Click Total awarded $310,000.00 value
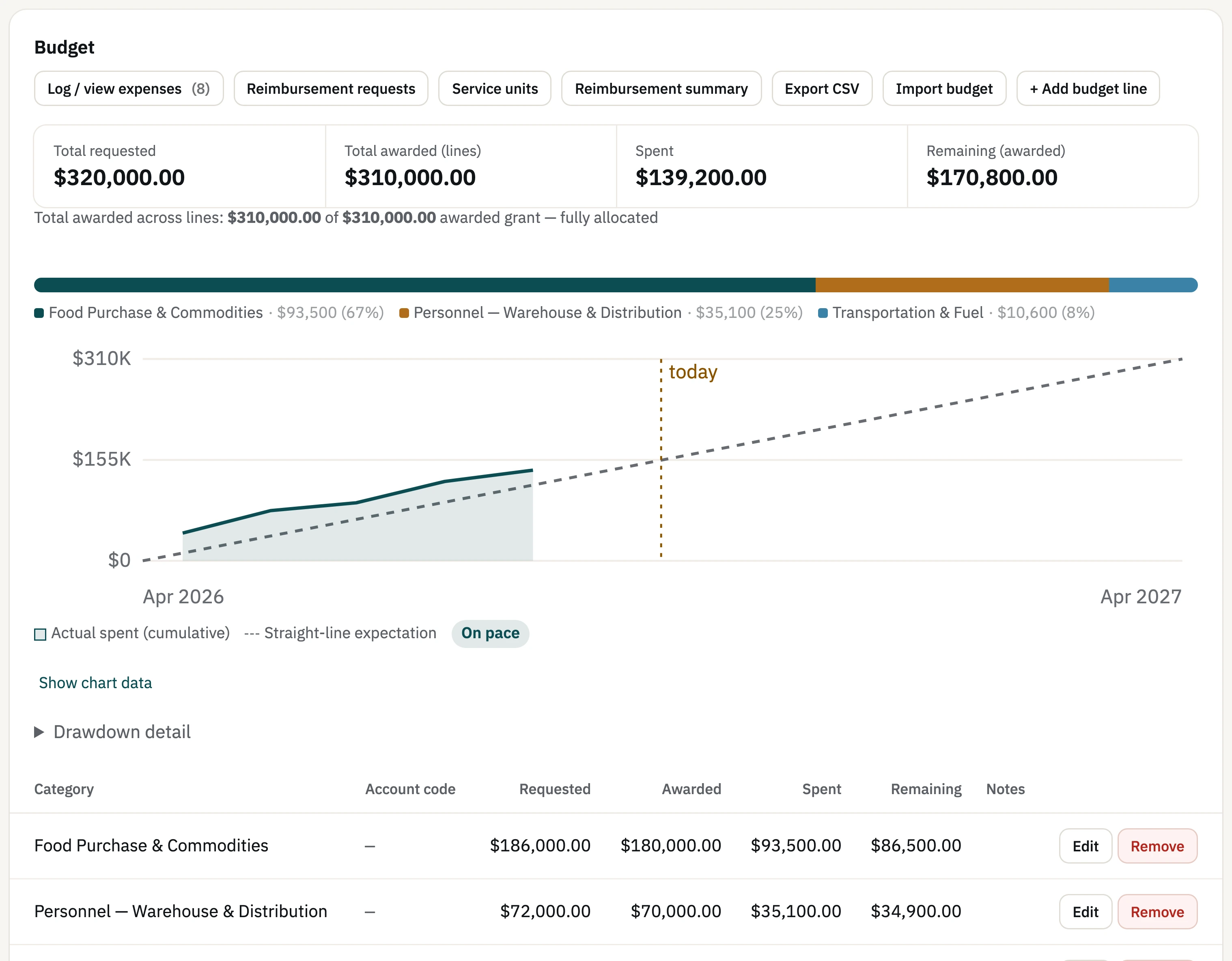This screenshot has width=1232, height=961. 410,178
